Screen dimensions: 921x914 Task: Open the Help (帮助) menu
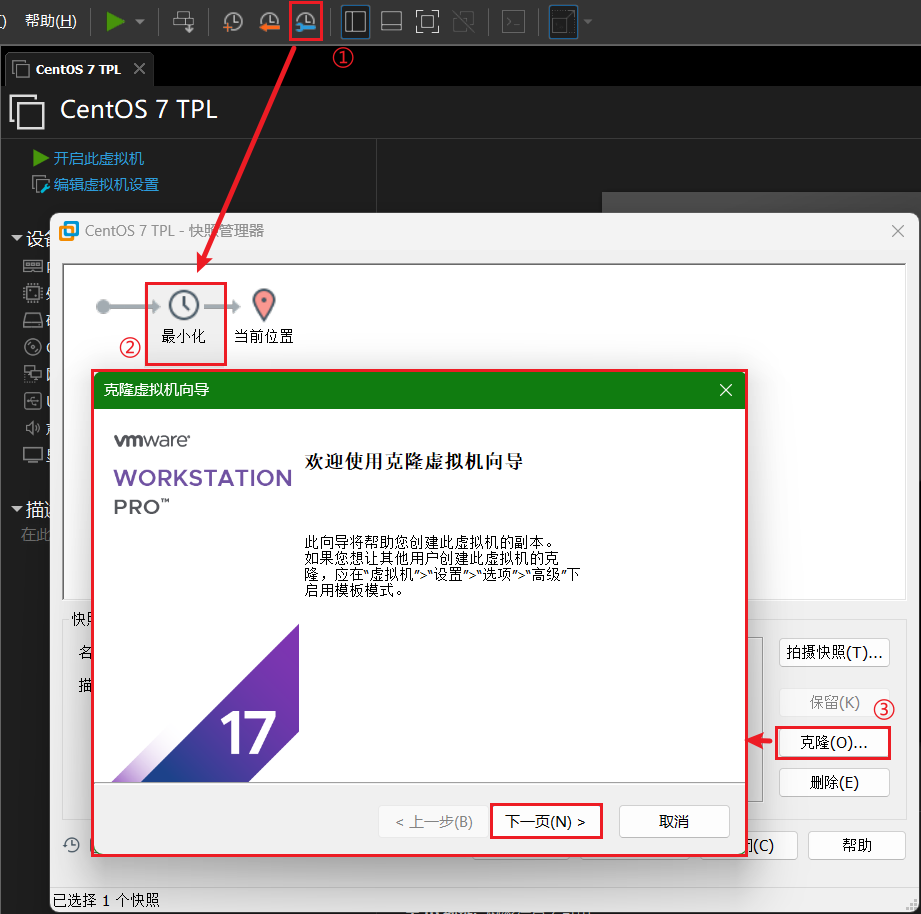pos(51,21)
